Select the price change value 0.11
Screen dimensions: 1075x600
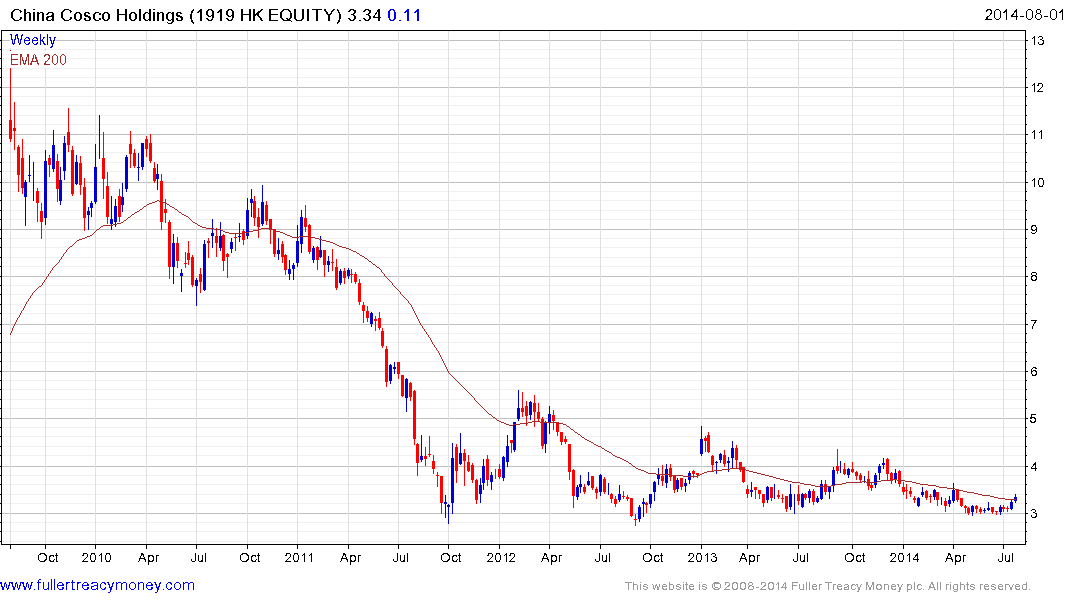(404, 15)
